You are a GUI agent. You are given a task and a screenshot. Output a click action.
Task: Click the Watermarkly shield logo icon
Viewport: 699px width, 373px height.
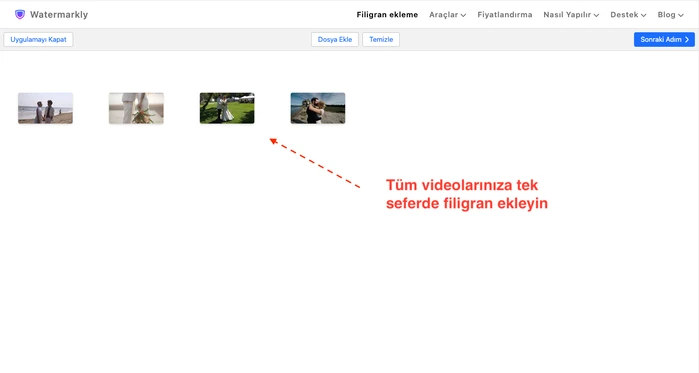[20, 15]
